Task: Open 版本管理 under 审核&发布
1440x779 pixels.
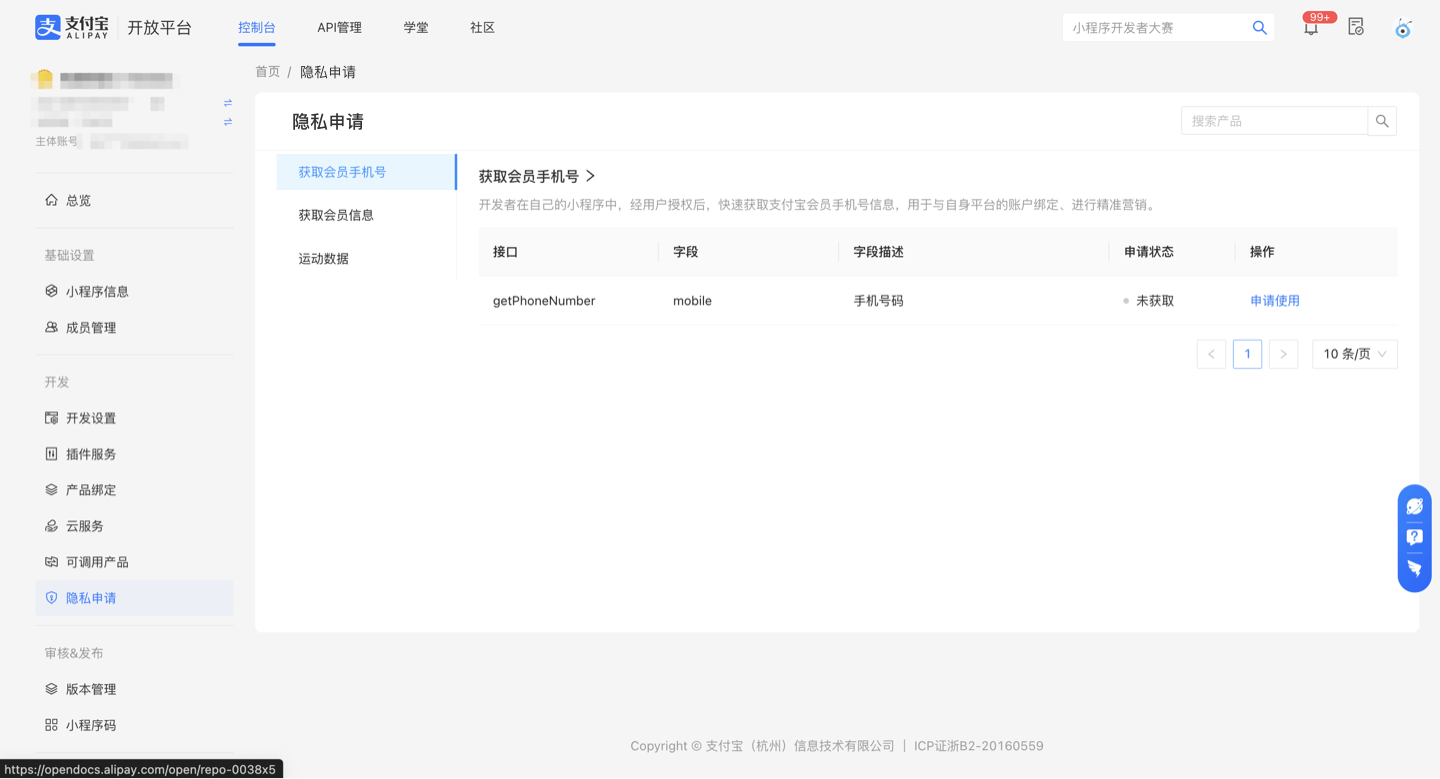Action: click(89, 689)
